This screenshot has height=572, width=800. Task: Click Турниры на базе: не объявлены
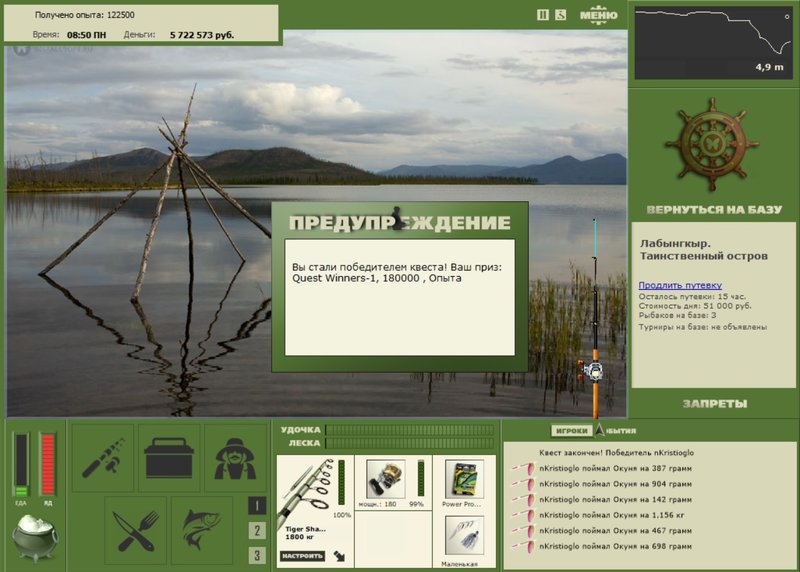coord(703,327)
